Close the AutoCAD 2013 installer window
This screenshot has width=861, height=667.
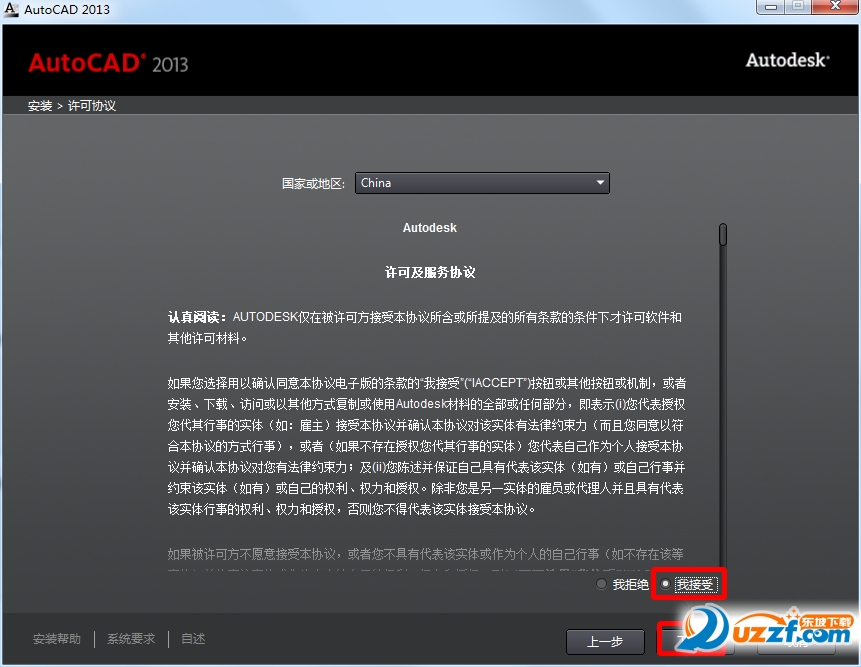pyautogui.click(x=835, y=7)
